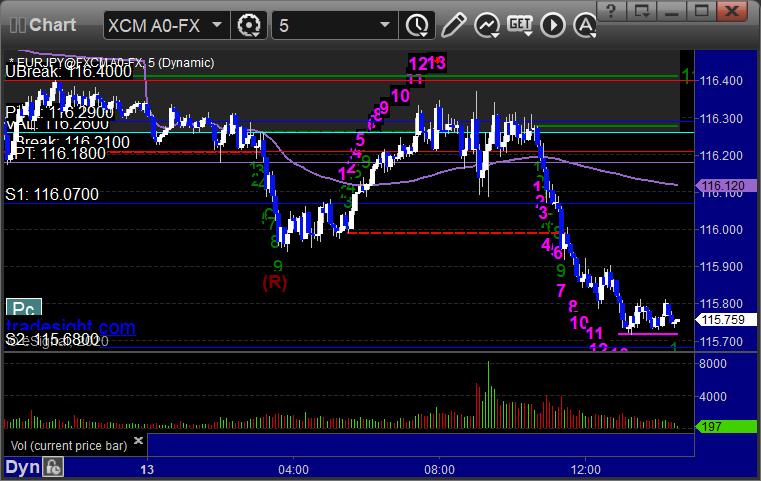
Task: Click the green 197 volume axis marker
Action: click(726, 426)
